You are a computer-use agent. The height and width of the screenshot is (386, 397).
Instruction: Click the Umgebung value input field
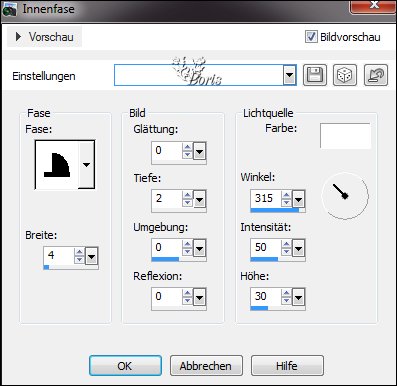tap(167, 247)
